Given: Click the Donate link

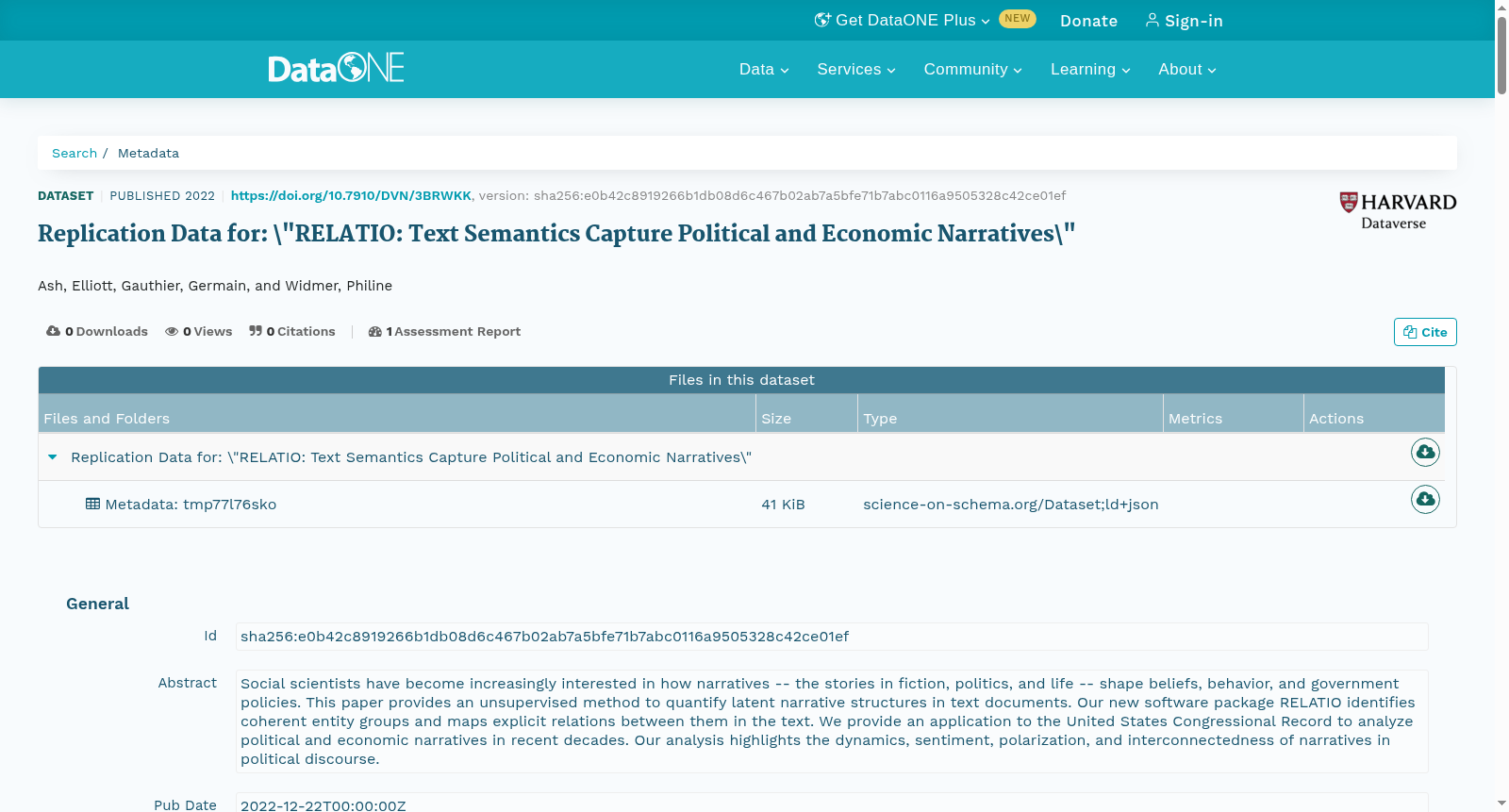Looking at the screenshot, I should pyautogui.click(x=1088, y=21).
